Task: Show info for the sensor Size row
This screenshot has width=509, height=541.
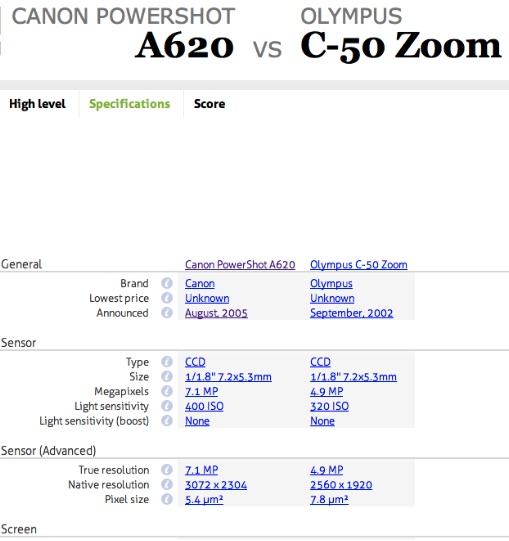Action: (x=167, y=377)
